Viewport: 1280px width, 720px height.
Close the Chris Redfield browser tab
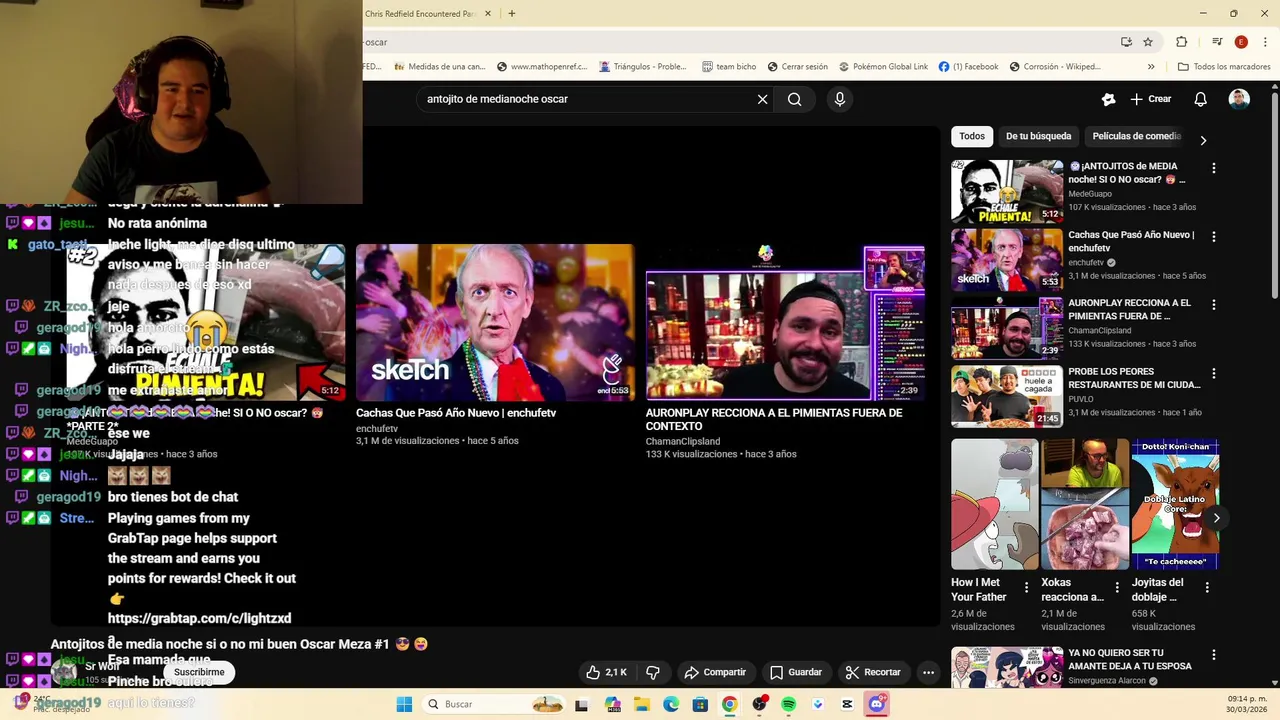488,14
